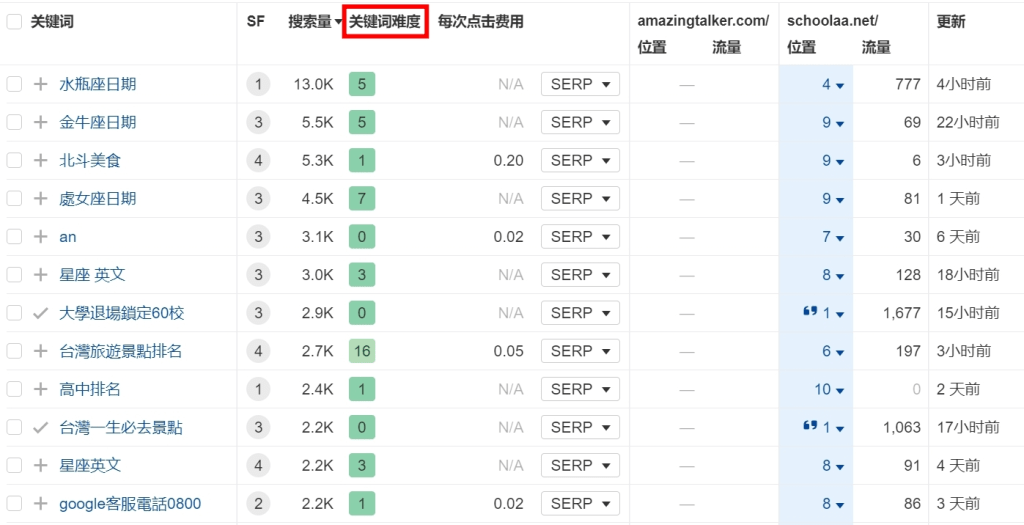Open position 6 dropdown for 台灣旅遊景點排名
This screenshot has height=525, width=1024.
[833, 352]
